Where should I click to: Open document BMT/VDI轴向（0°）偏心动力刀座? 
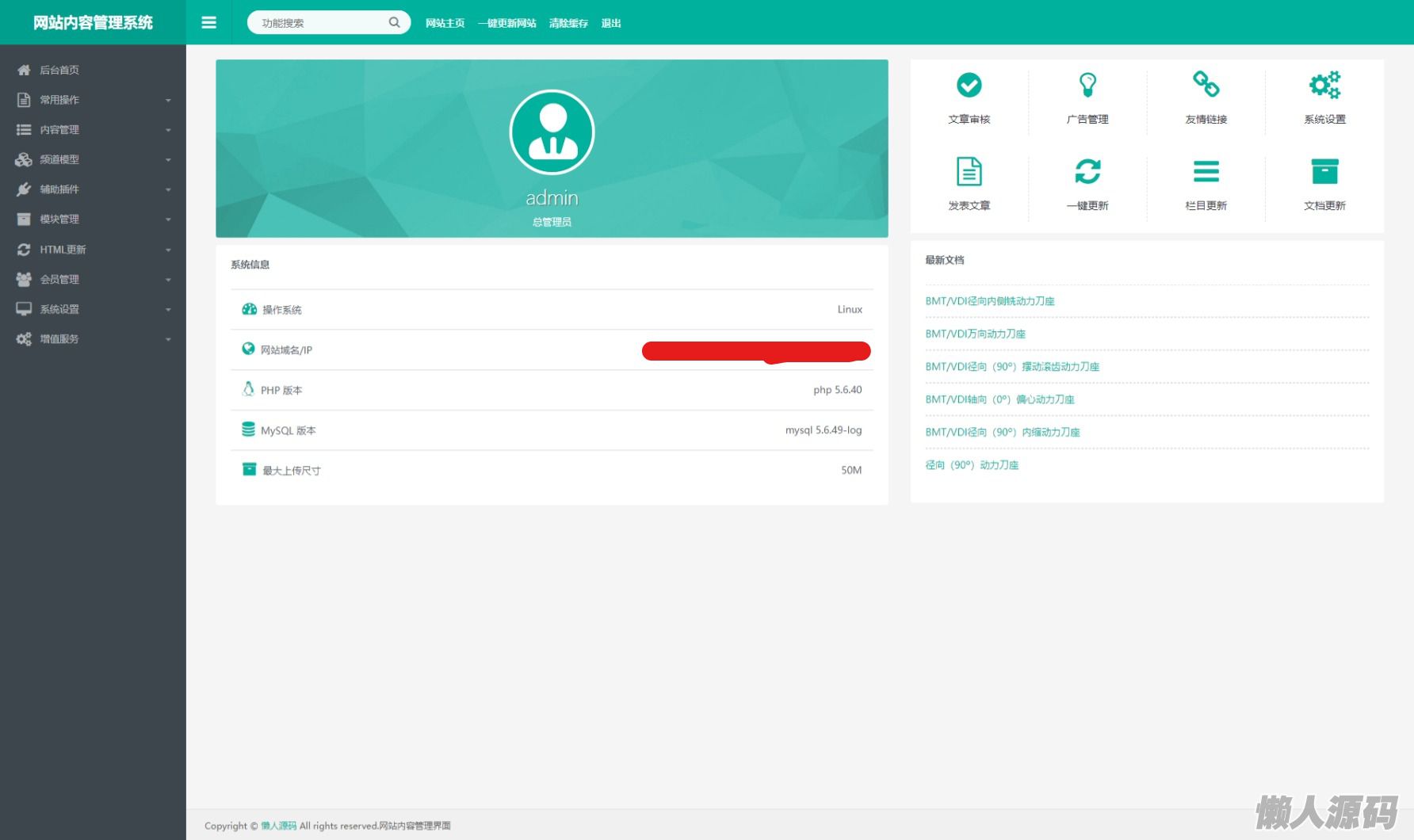[x=1000, y=399]
